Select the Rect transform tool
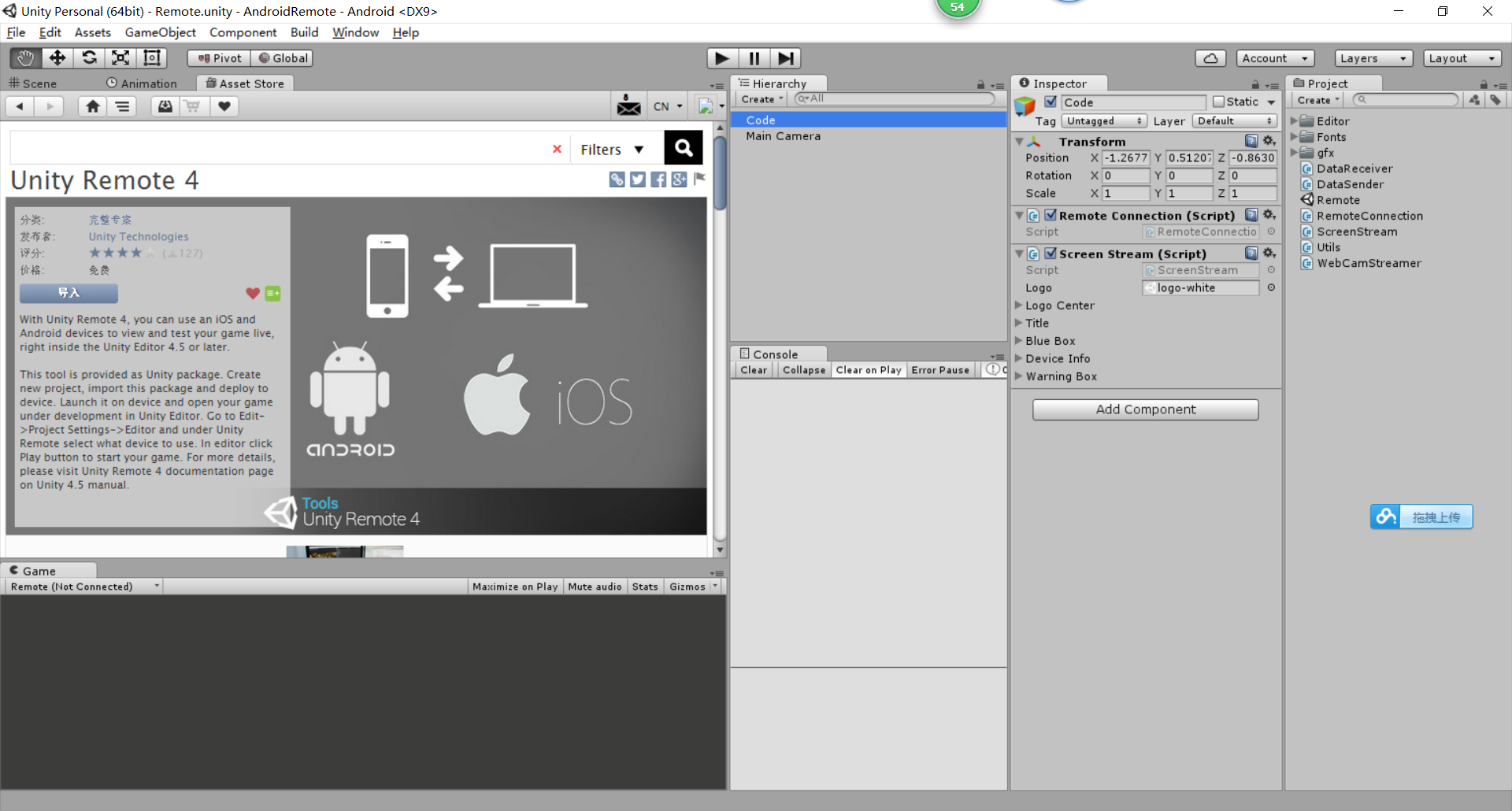 coord(152,58)
